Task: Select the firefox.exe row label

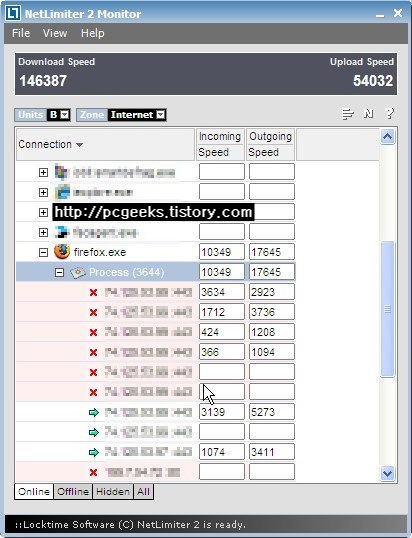Action: 100,253
